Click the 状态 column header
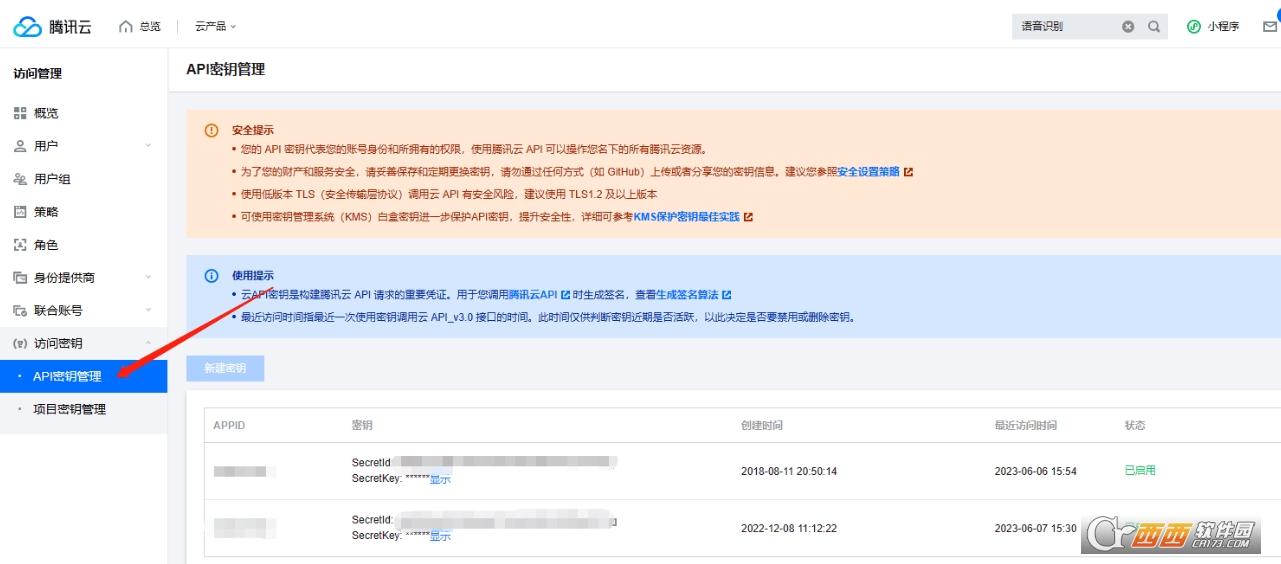This screenshot has width=1281, height=564. 1135,425
